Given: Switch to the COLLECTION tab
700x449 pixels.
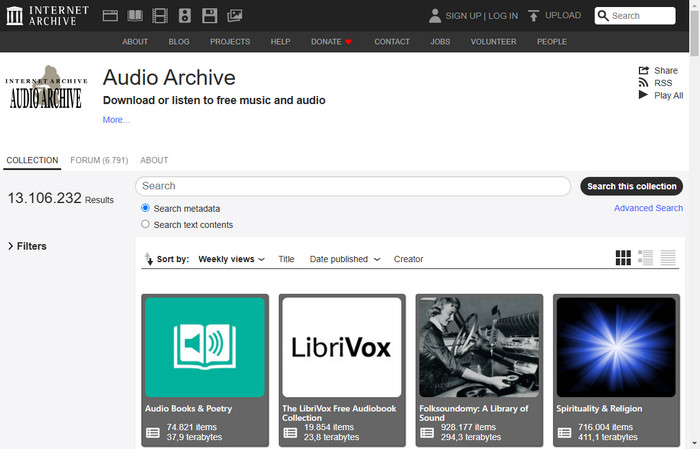Looking at the screenshot, I should (32, 160).
